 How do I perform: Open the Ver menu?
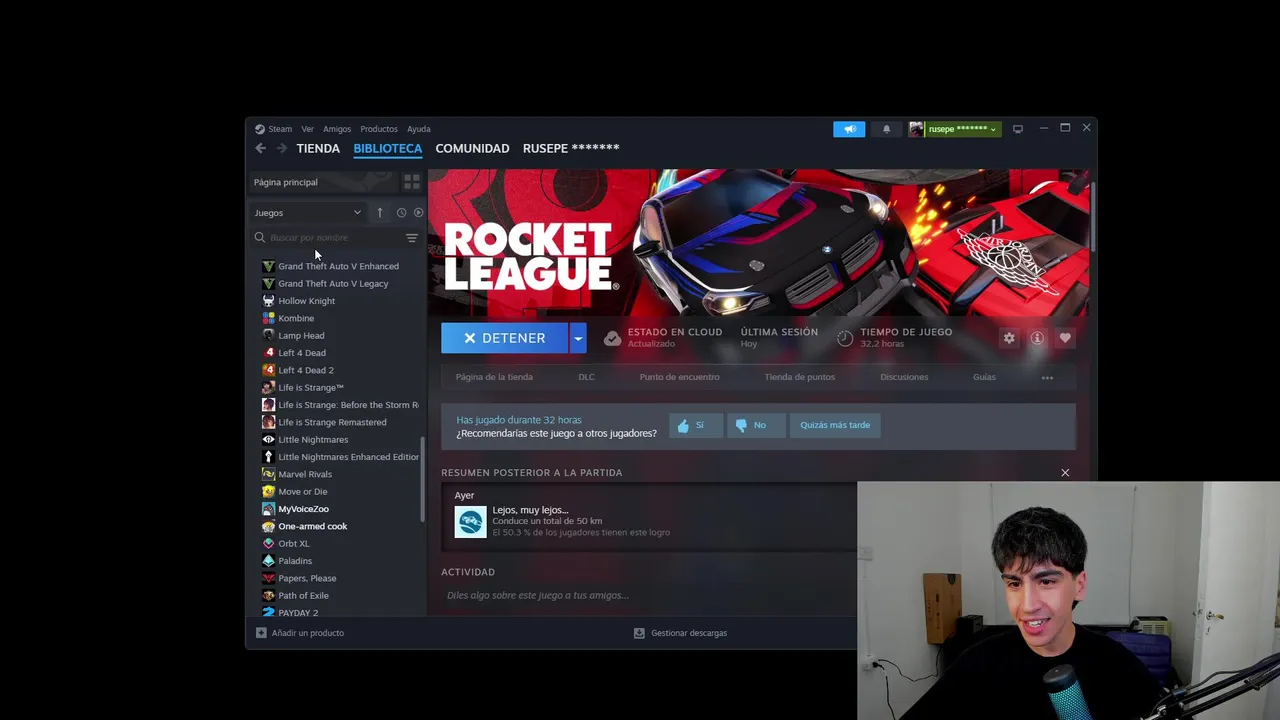tap(307, 129)
